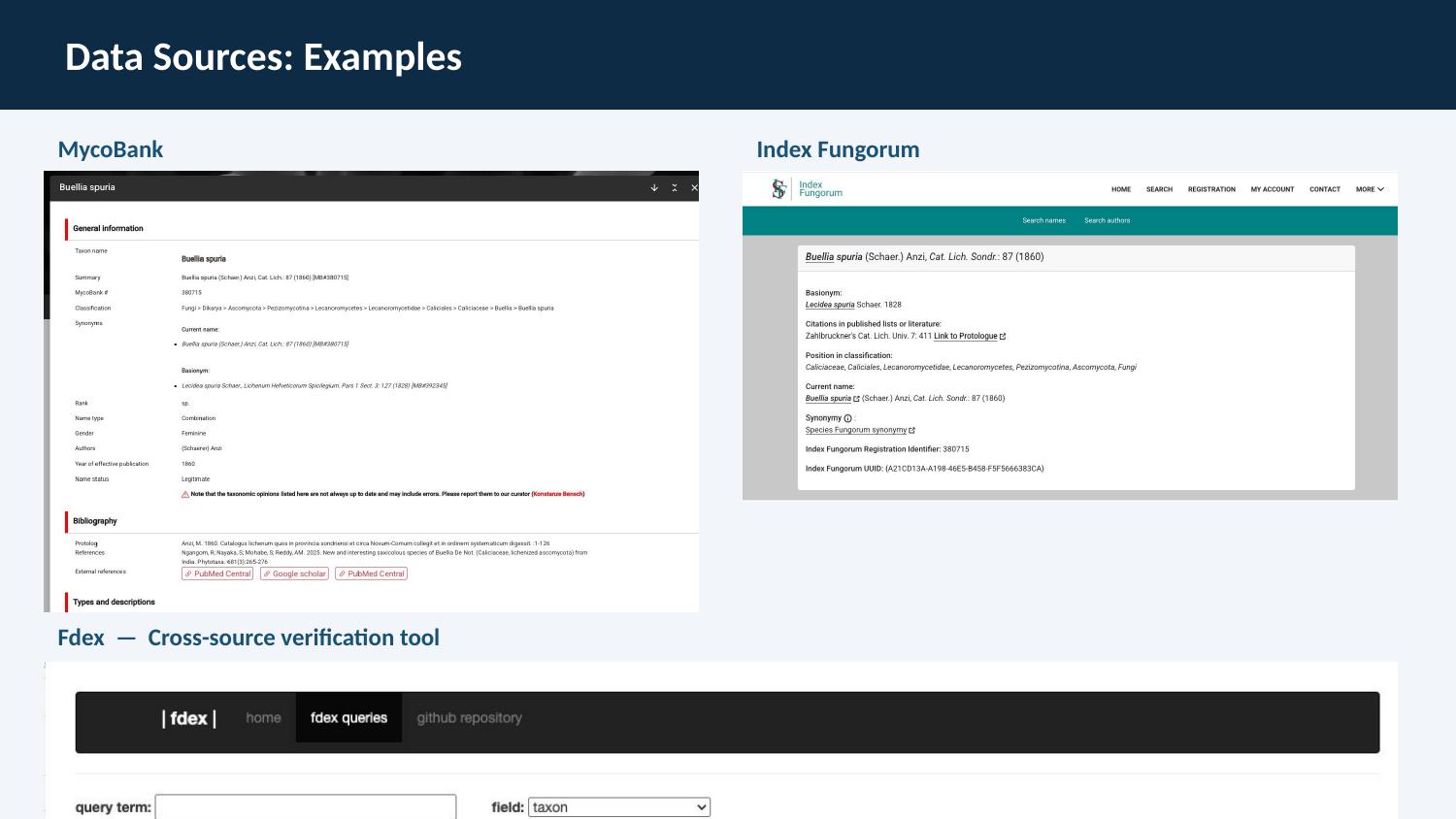Click the expand icon on the Buellia spuria window
The width and height of the screenshot is (1456, 819).
tap(674, 187)
